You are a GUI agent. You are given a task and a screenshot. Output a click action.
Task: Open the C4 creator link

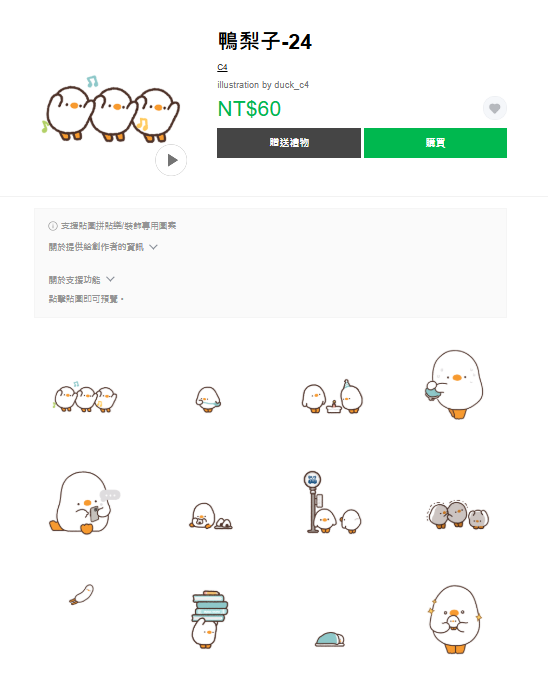pos(222,67)
